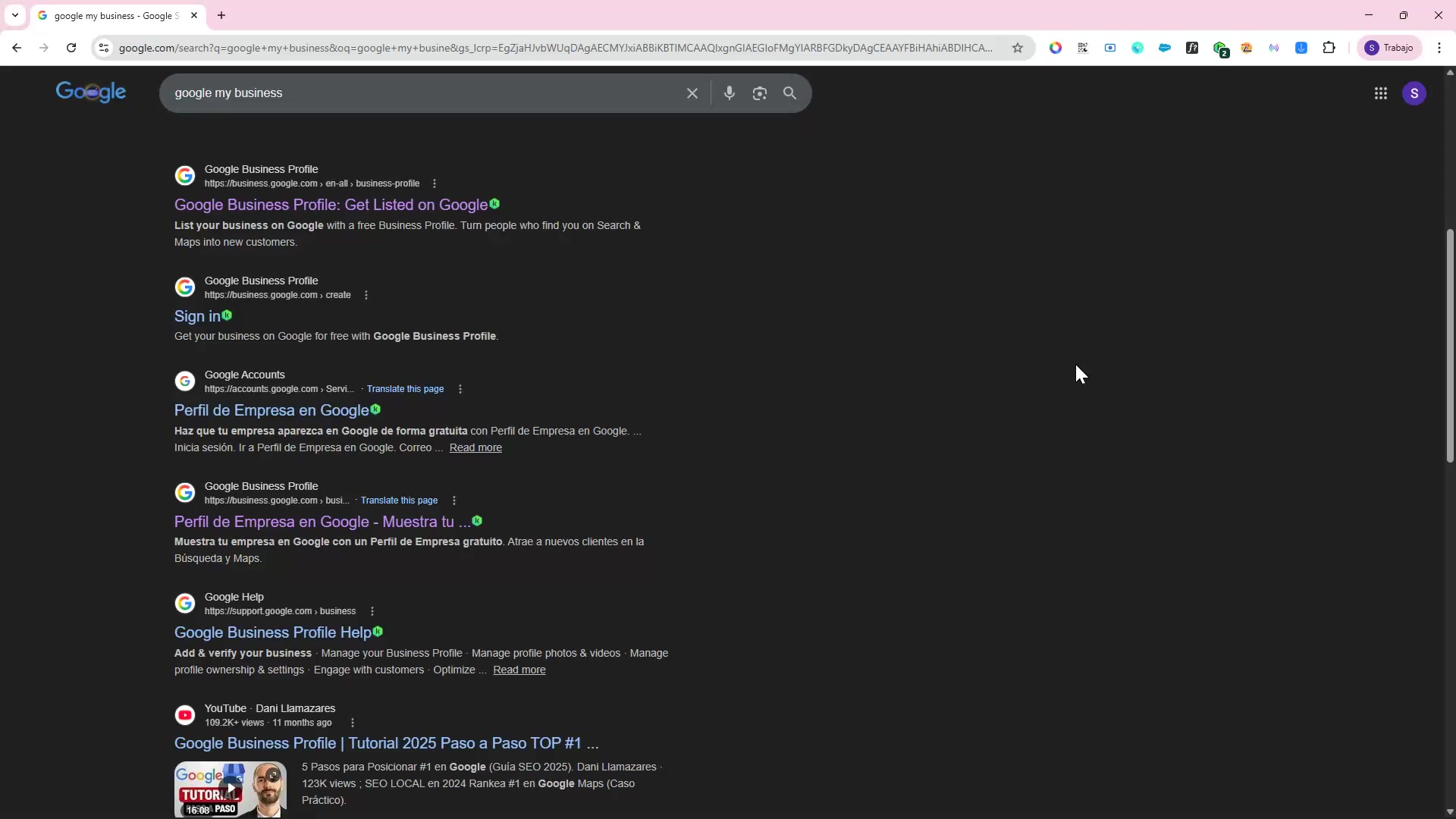Open the Chrome three-dot menu
1456x819 pixels.
click(x=1439, y=48)
